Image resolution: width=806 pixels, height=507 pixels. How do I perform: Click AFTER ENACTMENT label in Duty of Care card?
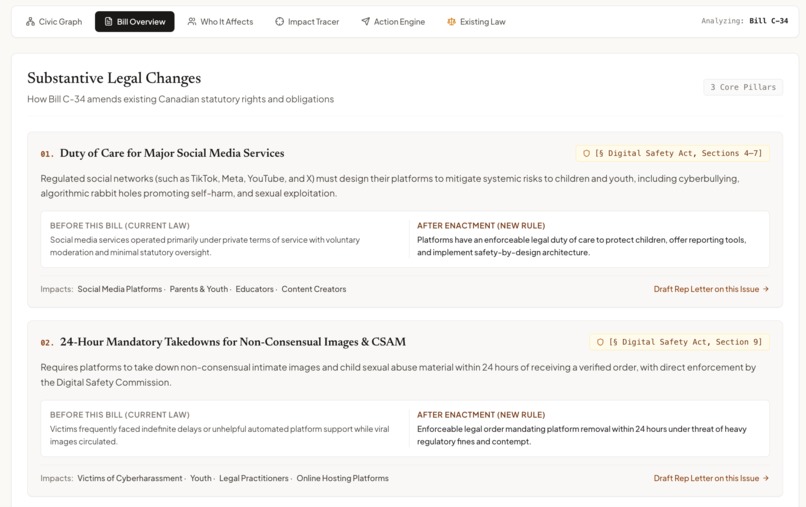(x=481, y=226)
